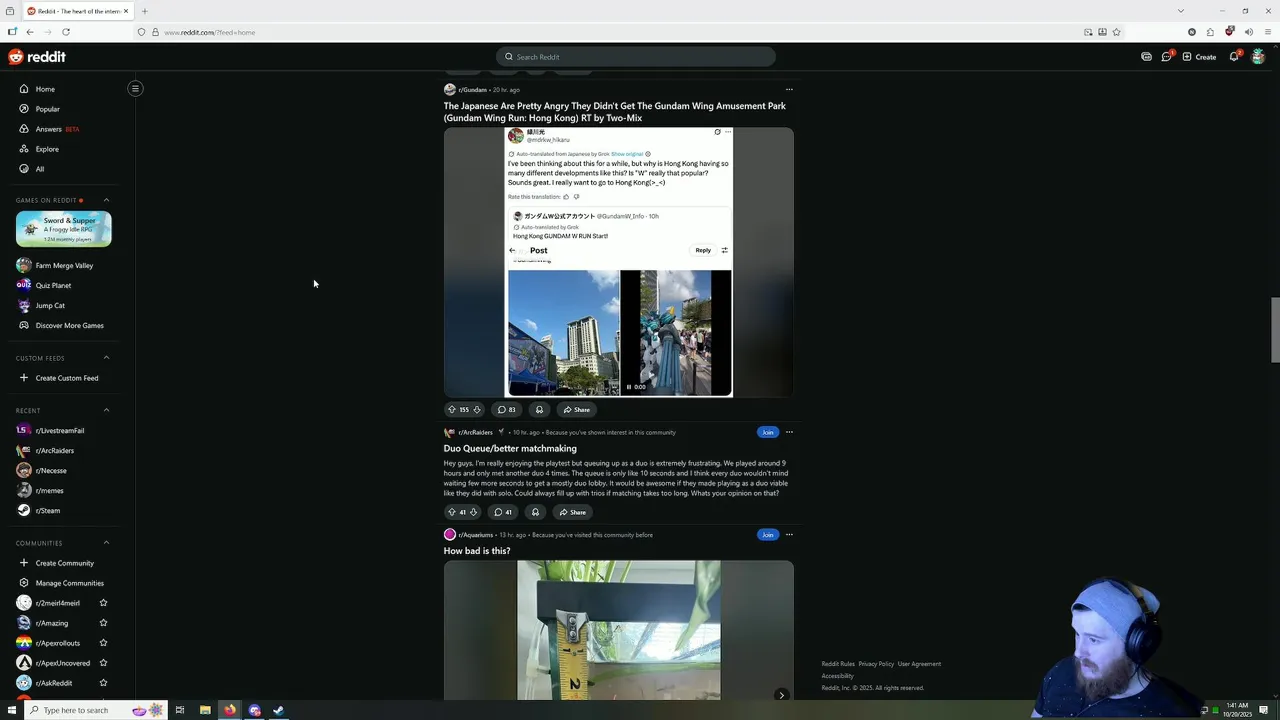This screenshot has width=1280, height=720.
Task: Open the Duo Queue/better matchmaking post title
Action: click(510, 448)
